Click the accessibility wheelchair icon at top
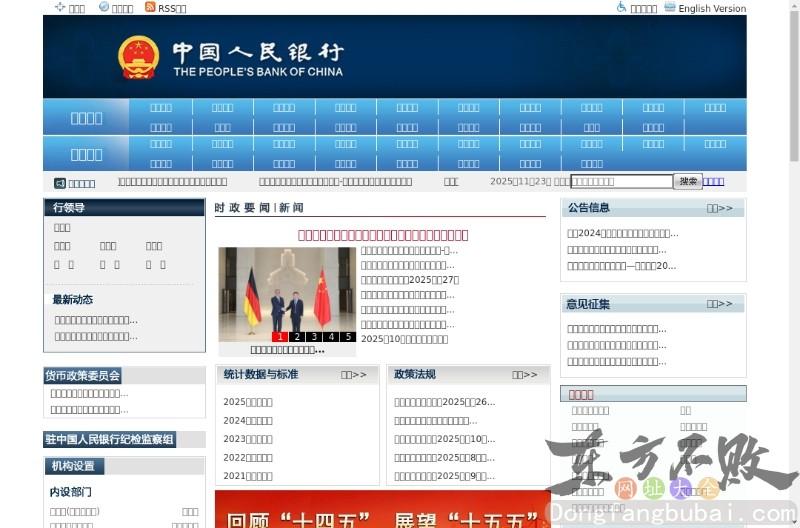Image resolution: width=800 pixels, height=528 pixels. 621,7
